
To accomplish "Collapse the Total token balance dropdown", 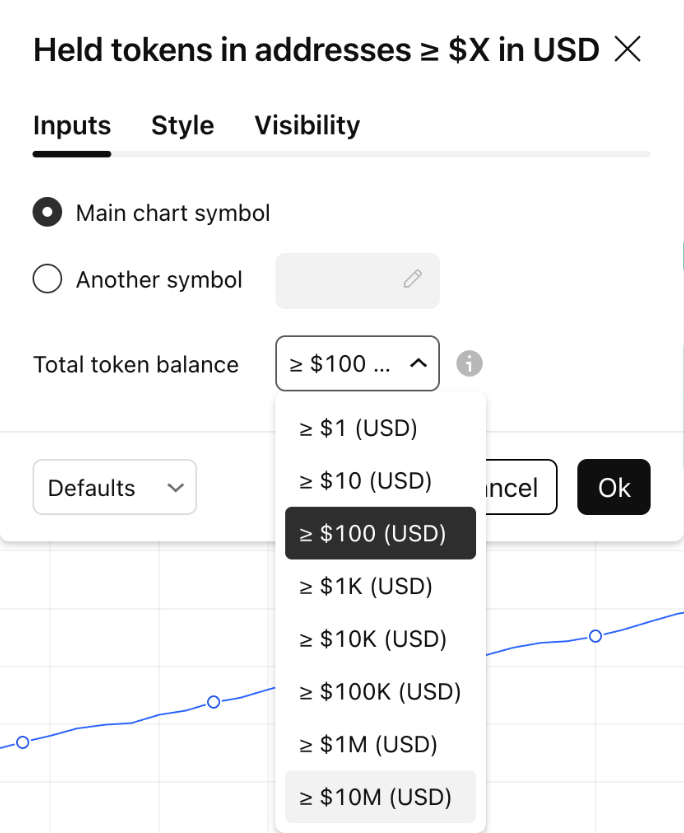I will click(x=357, y=363).
